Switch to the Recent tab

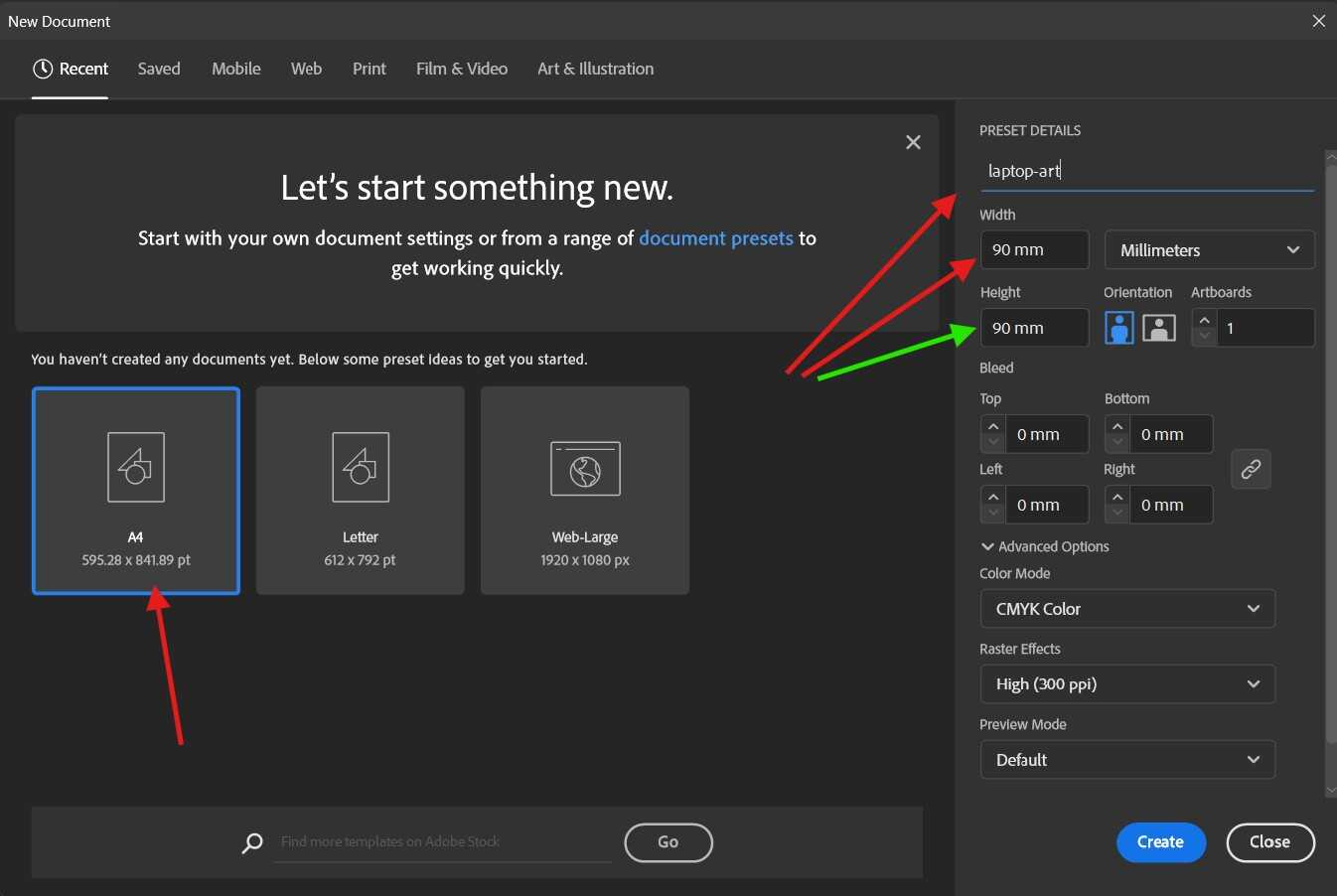[71, 69]
